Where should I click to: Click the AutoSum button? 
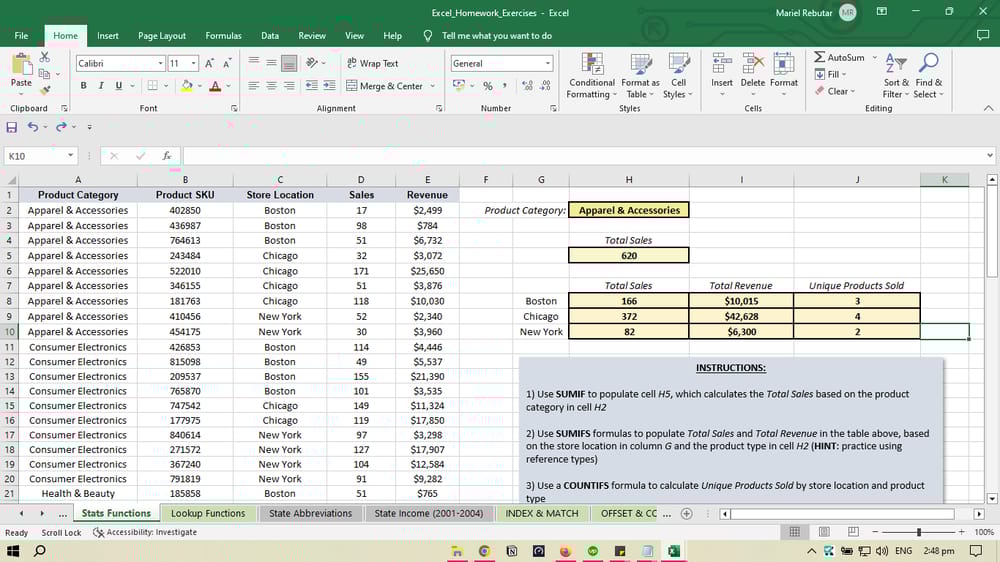click(839, 57)
